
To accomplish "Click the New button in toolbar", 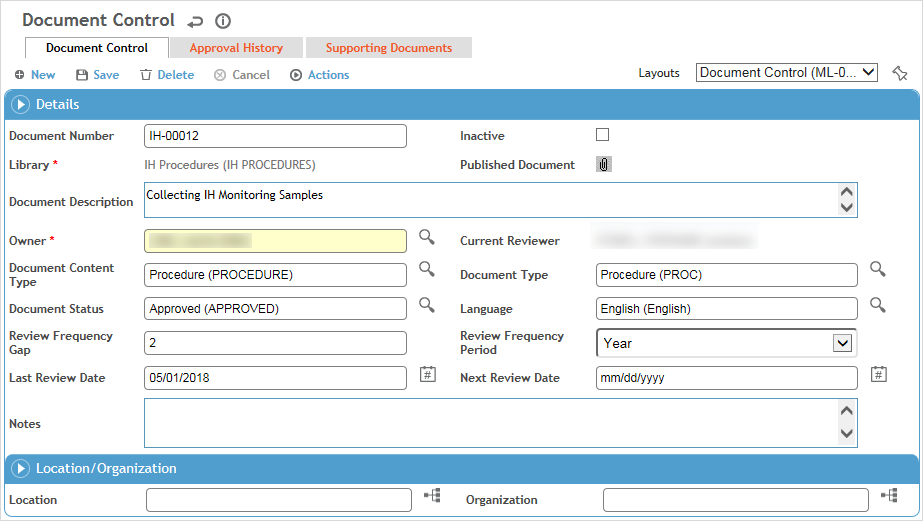I will [35, 75].
